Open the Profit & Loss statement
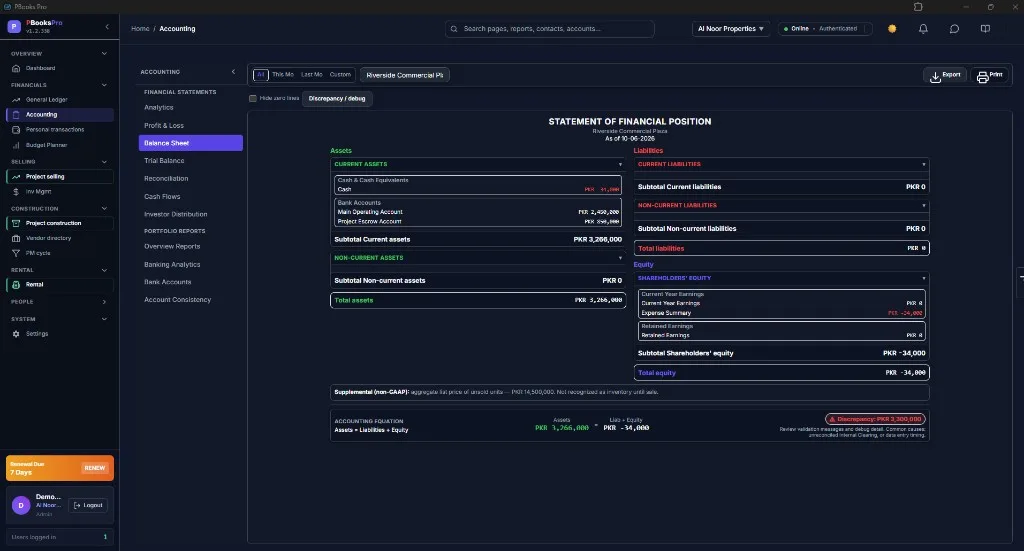The image size is (1024, 551). 164,125
